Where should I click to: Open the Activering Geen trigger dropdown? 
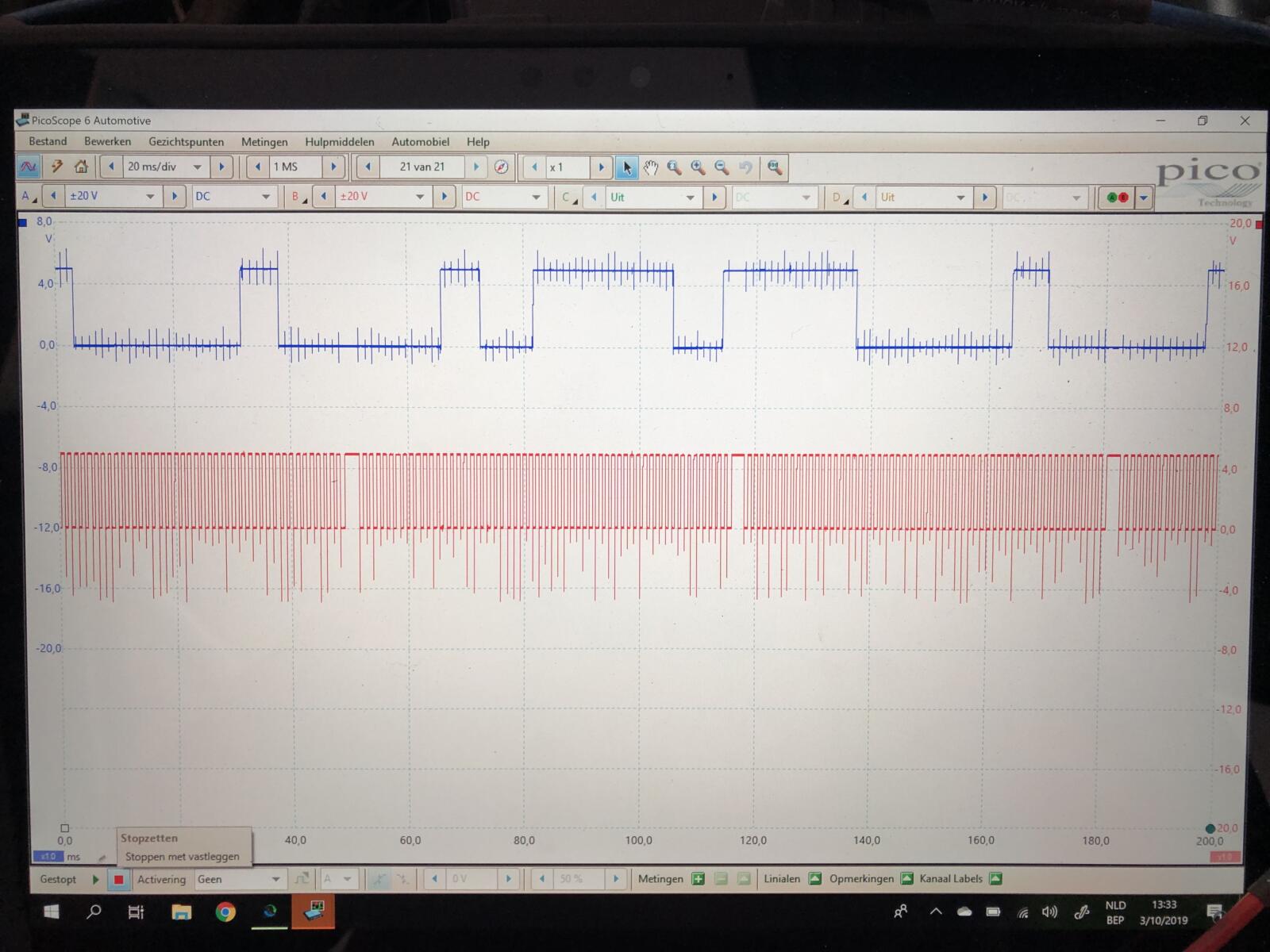(275, 879)
